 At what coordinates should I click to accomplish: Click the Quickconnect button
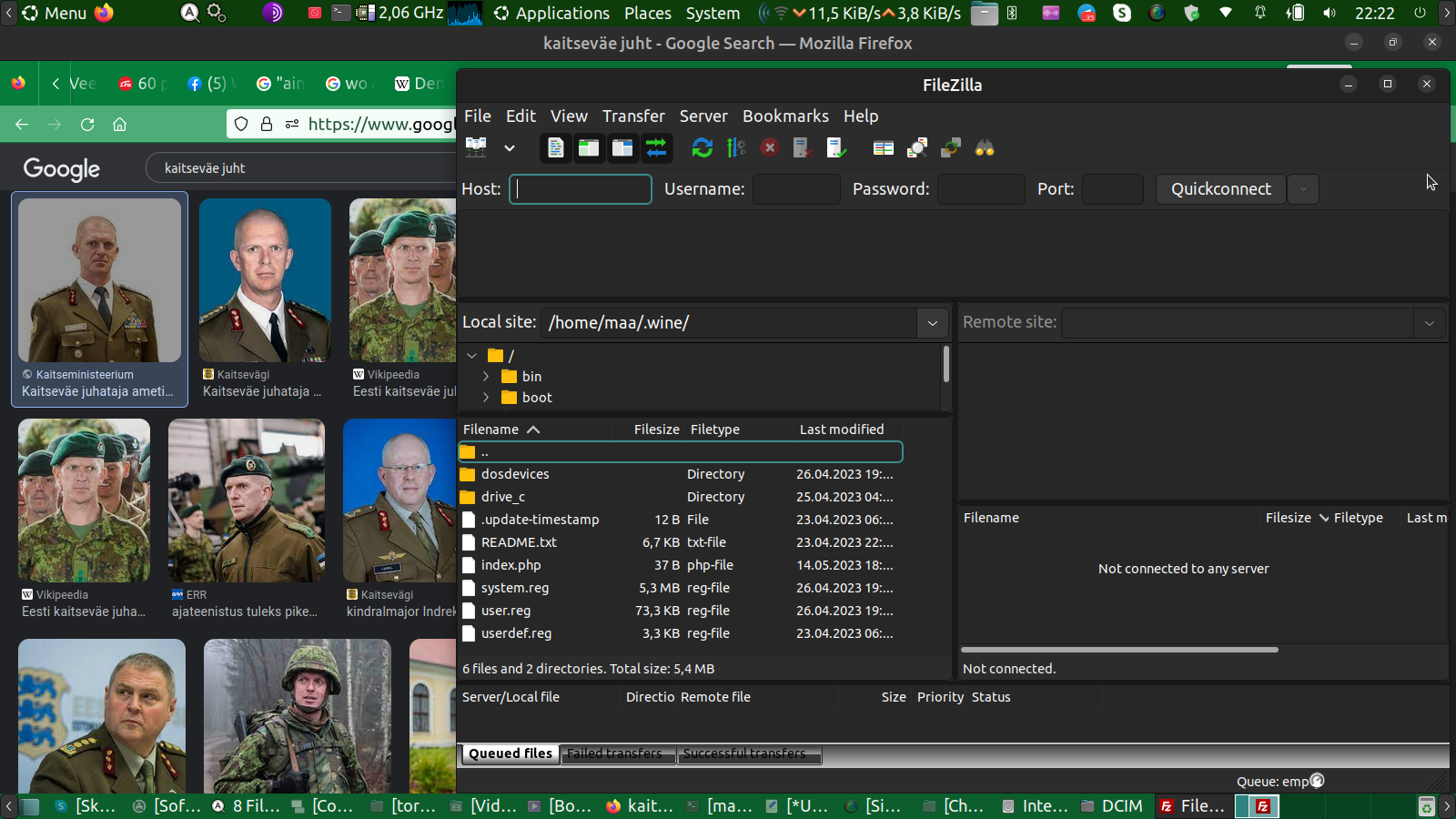1220,189
